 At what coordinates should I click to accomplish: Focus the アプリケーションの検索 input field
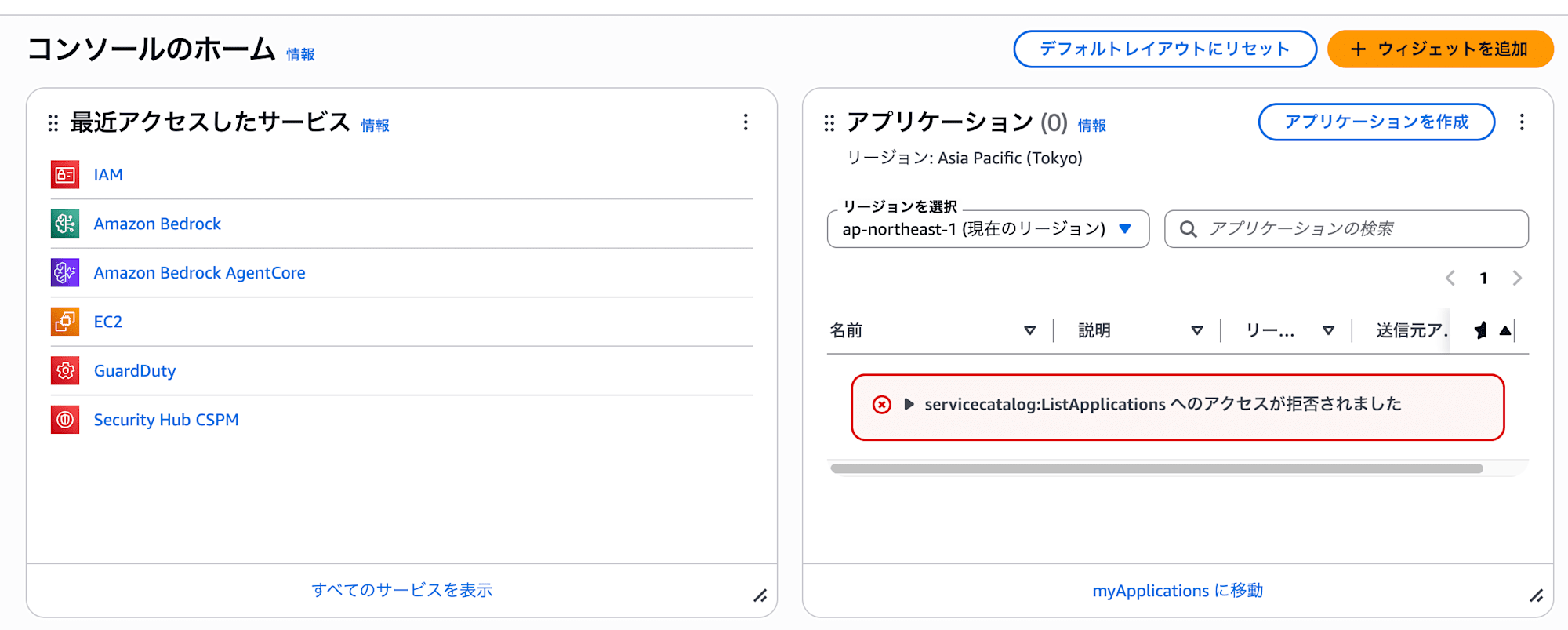pyautogui.click(x=1346, y=229)
